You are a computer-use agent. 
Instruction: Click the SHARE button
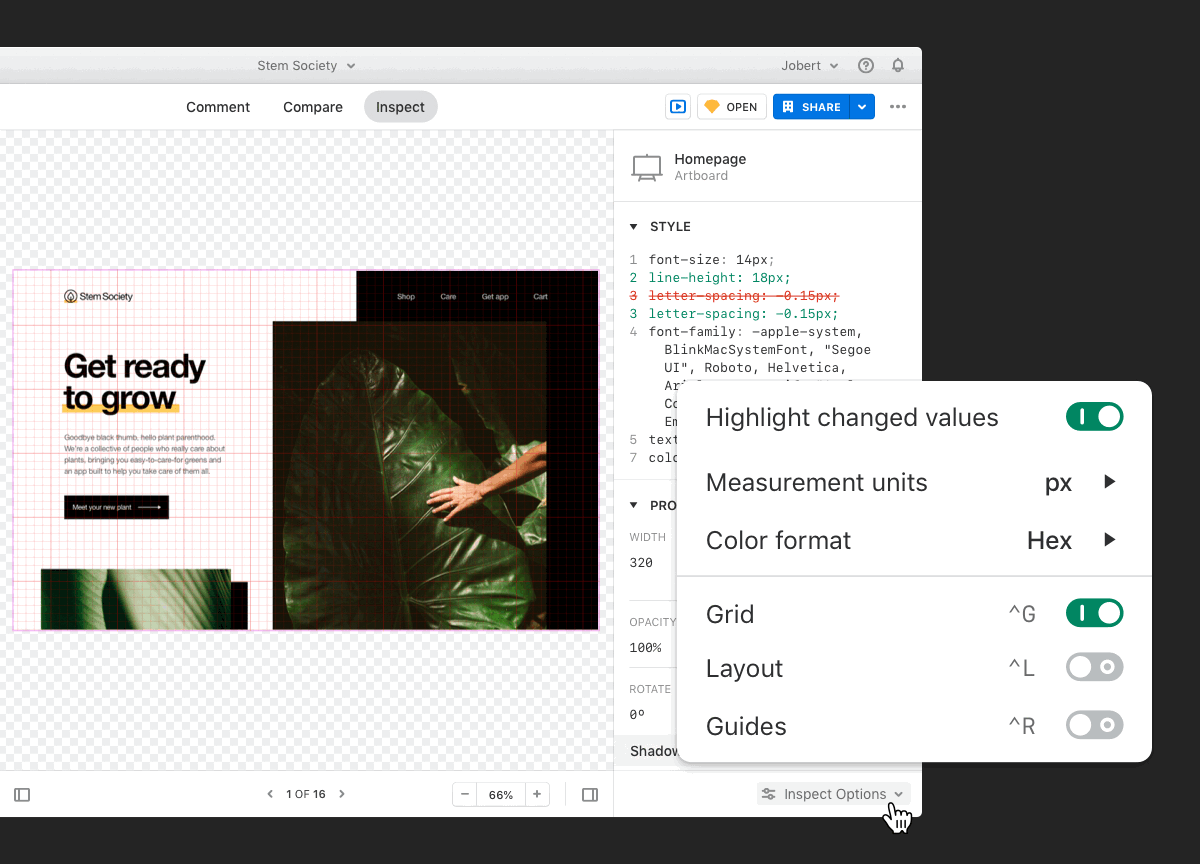tap(811, 107)
